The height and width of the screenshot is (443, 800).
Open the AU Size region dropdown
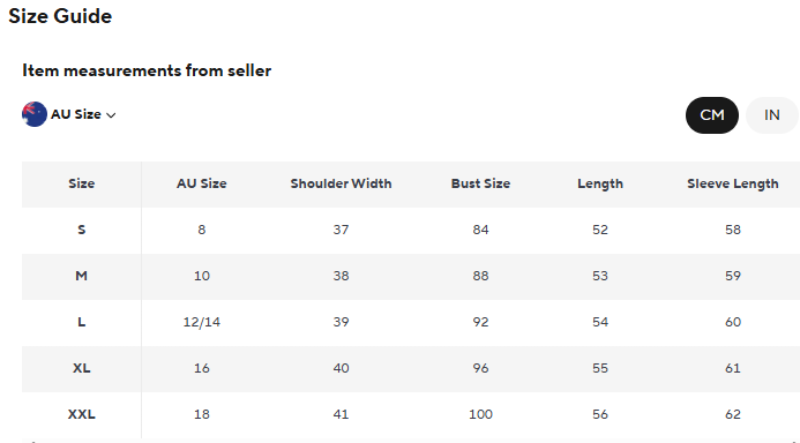pos(69,114)
